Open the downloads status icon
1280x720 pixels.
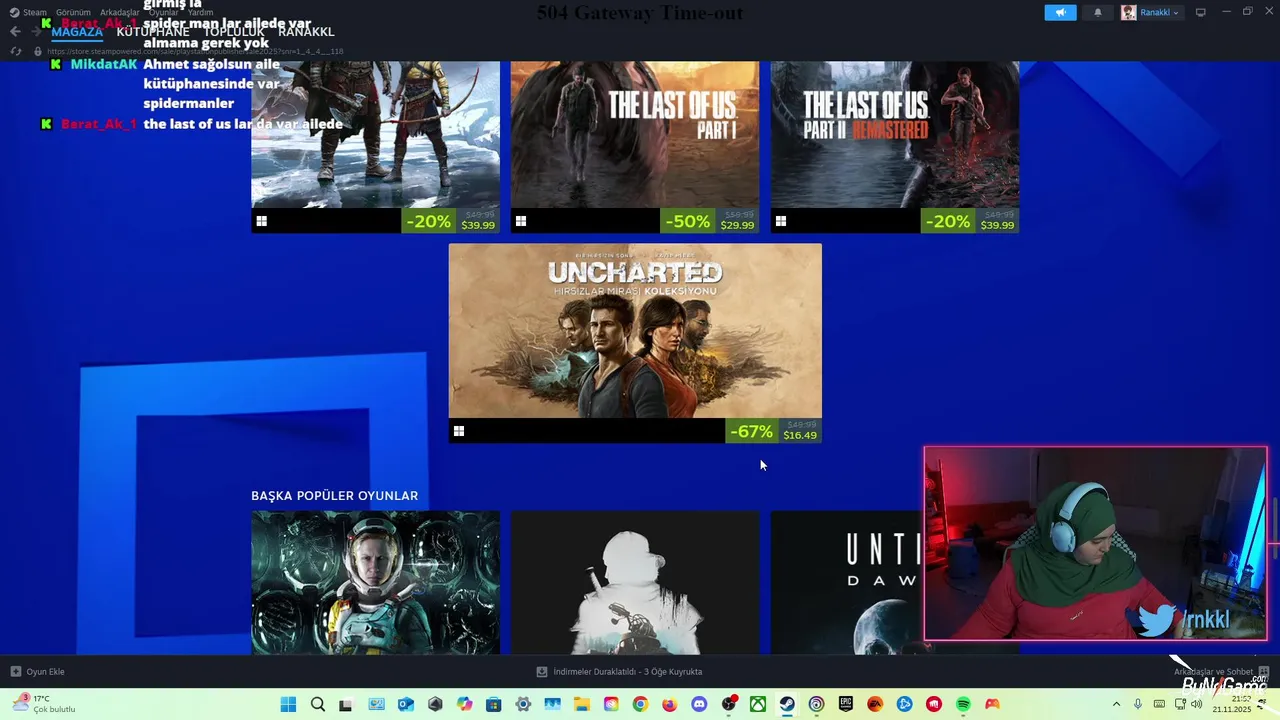click(542, 671)
